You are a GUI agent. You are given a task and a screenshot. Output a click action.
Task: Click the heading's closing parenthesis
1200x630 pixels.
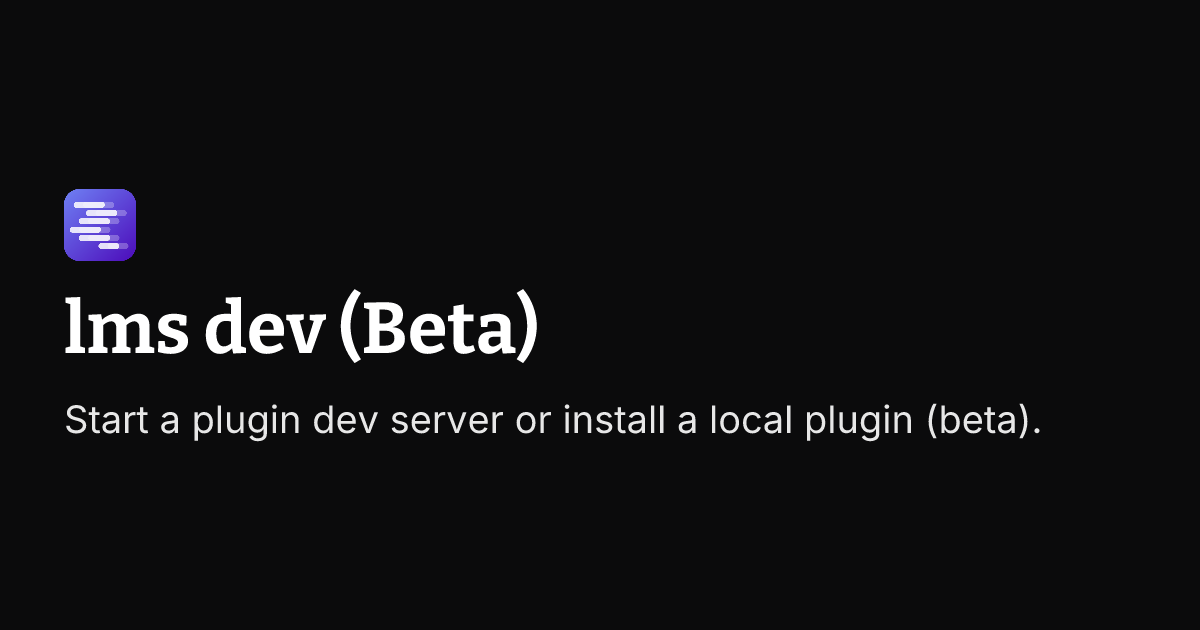click(529, 330)
